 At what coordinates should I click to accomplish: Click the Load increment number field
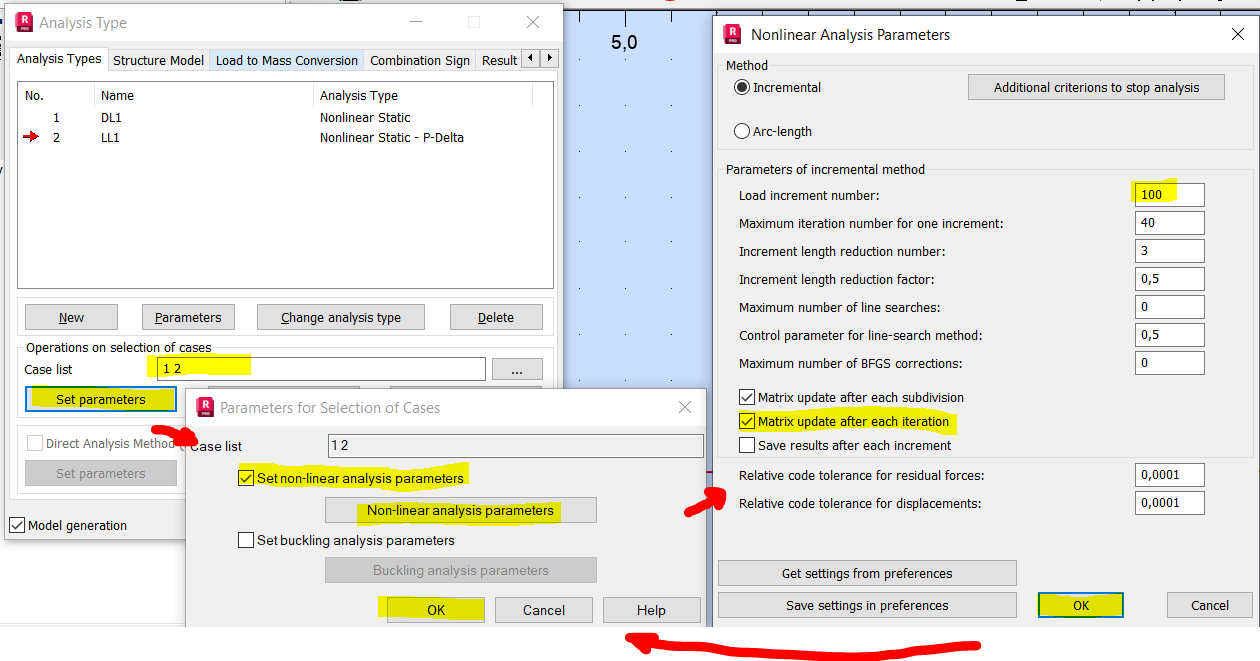point(1170,194)
